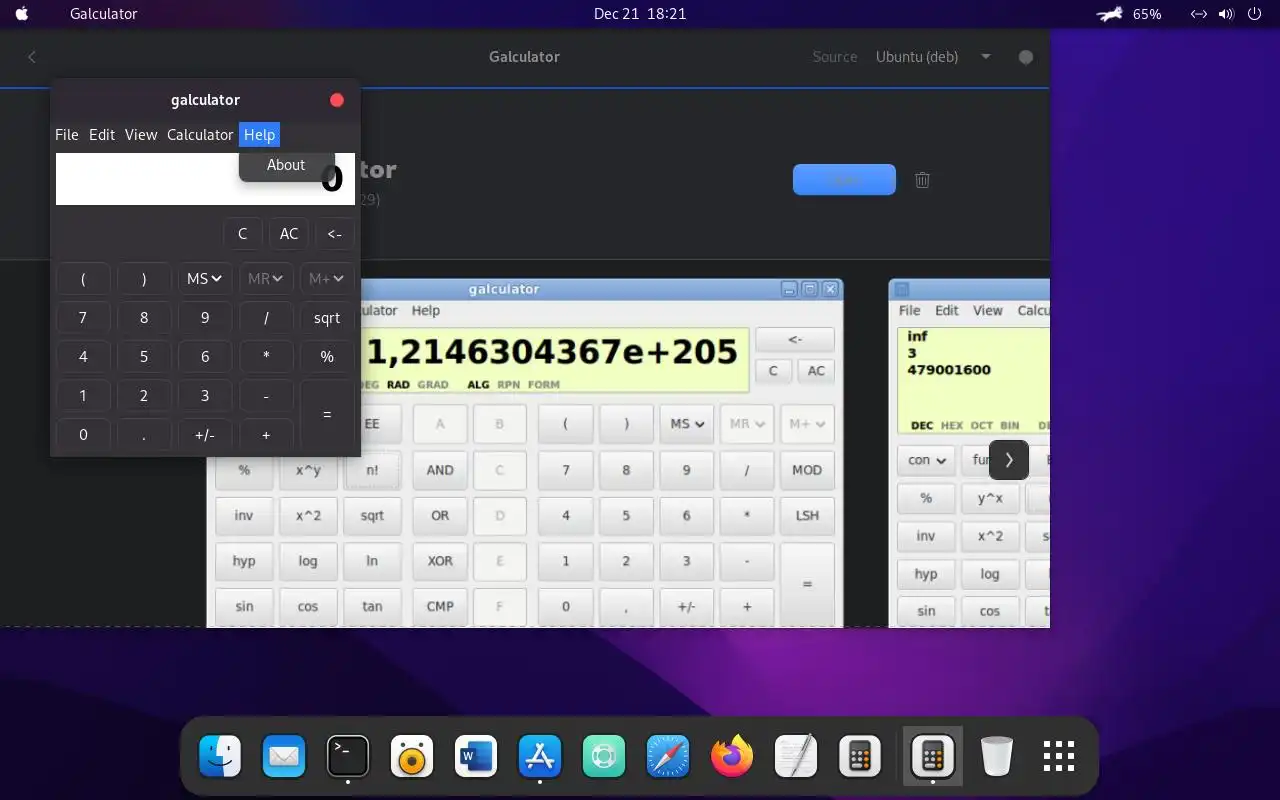Open the View menu in galculator
Screen dimensions: 1280x800
141,135
